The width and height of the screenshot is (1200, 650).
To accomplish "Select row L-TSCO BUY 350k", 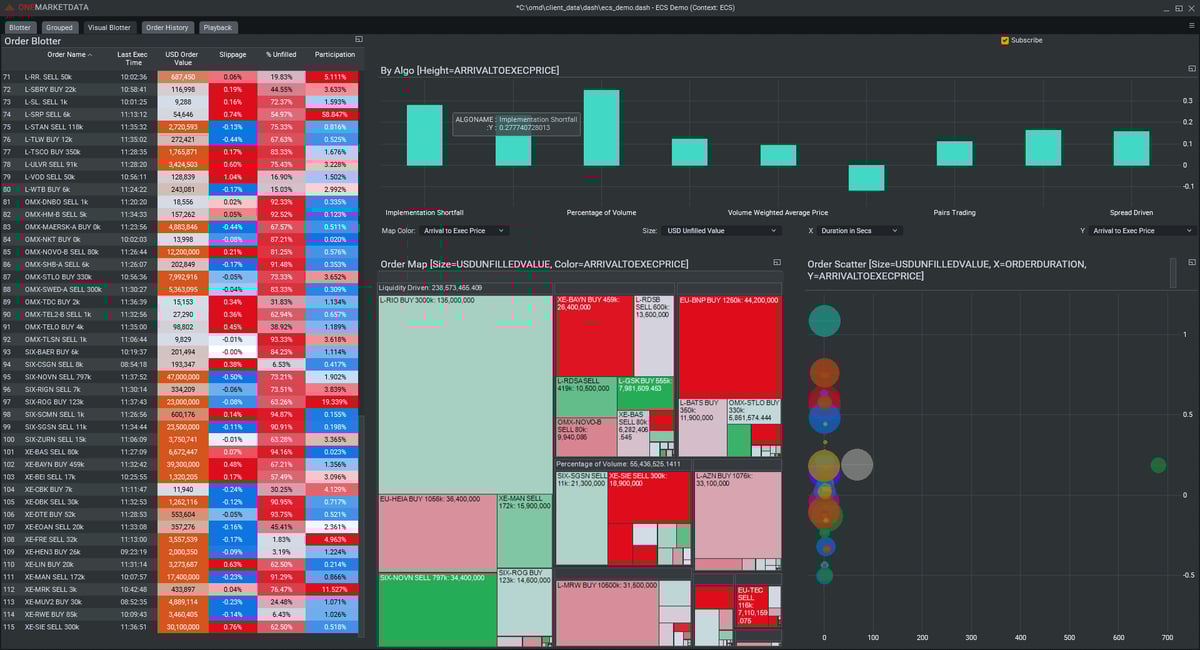I will click(181, 152).
